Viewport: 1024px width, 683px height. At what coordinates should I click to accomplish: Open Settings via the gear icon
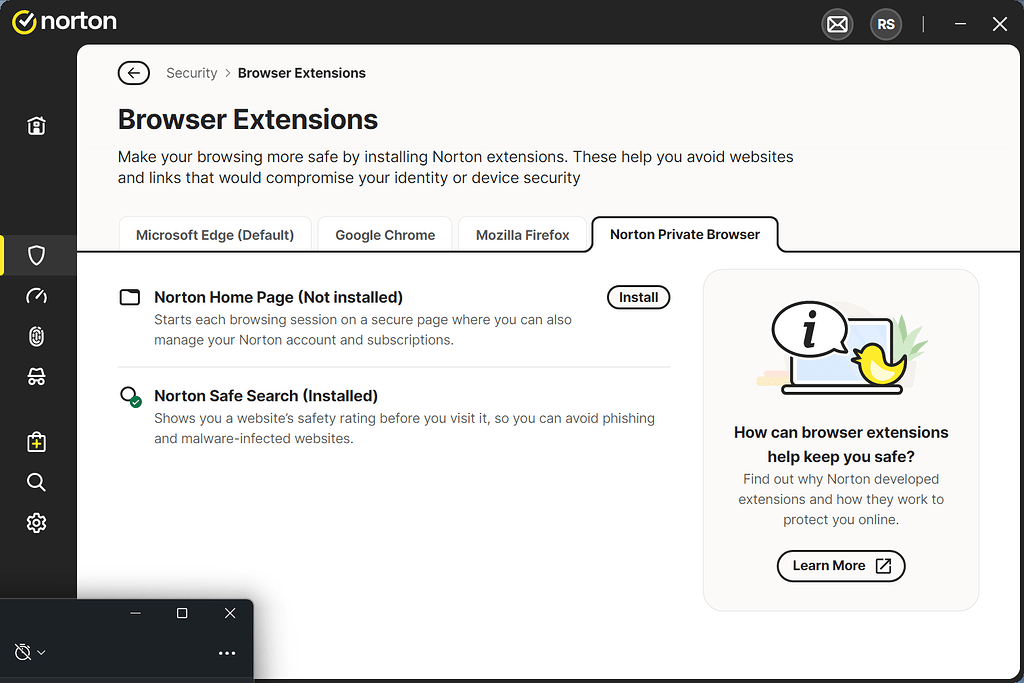36,522
